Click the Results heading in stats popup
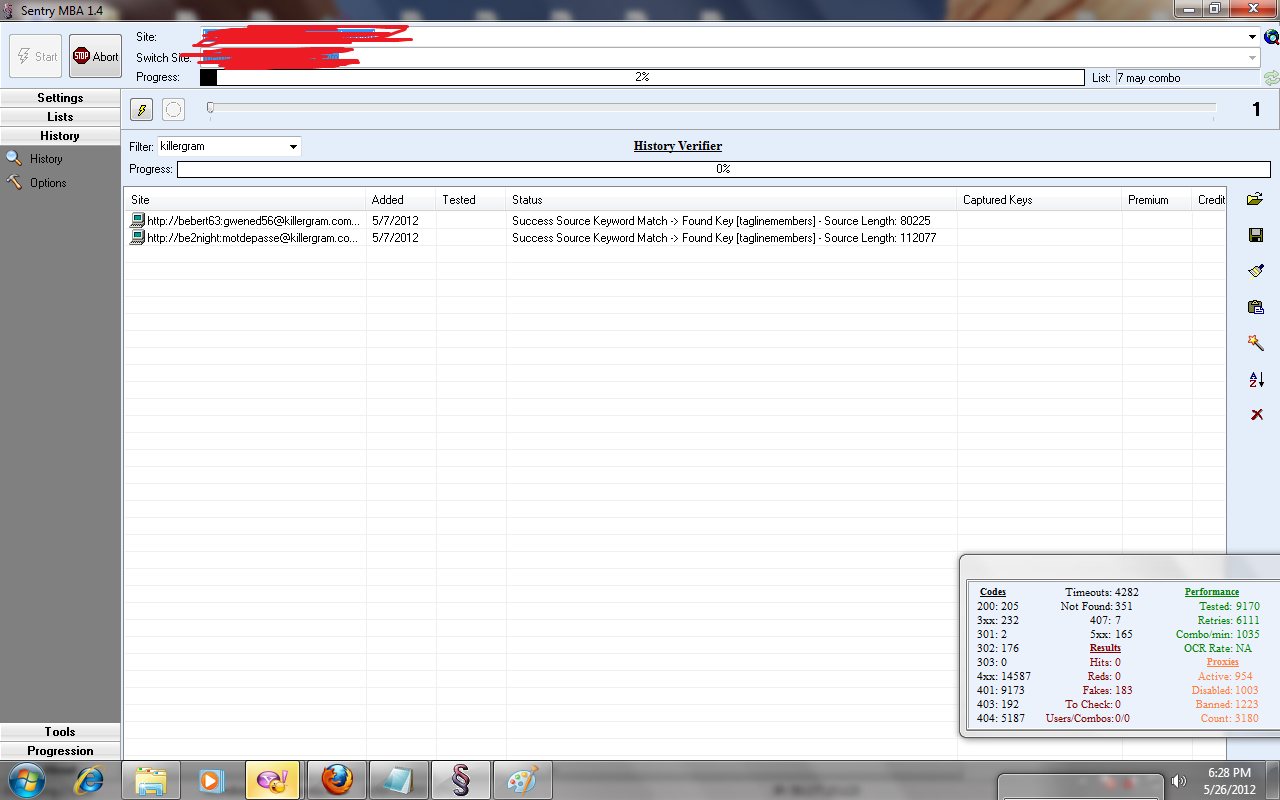This screenshot has width=1280, height=800. (x=1105, y=648)
